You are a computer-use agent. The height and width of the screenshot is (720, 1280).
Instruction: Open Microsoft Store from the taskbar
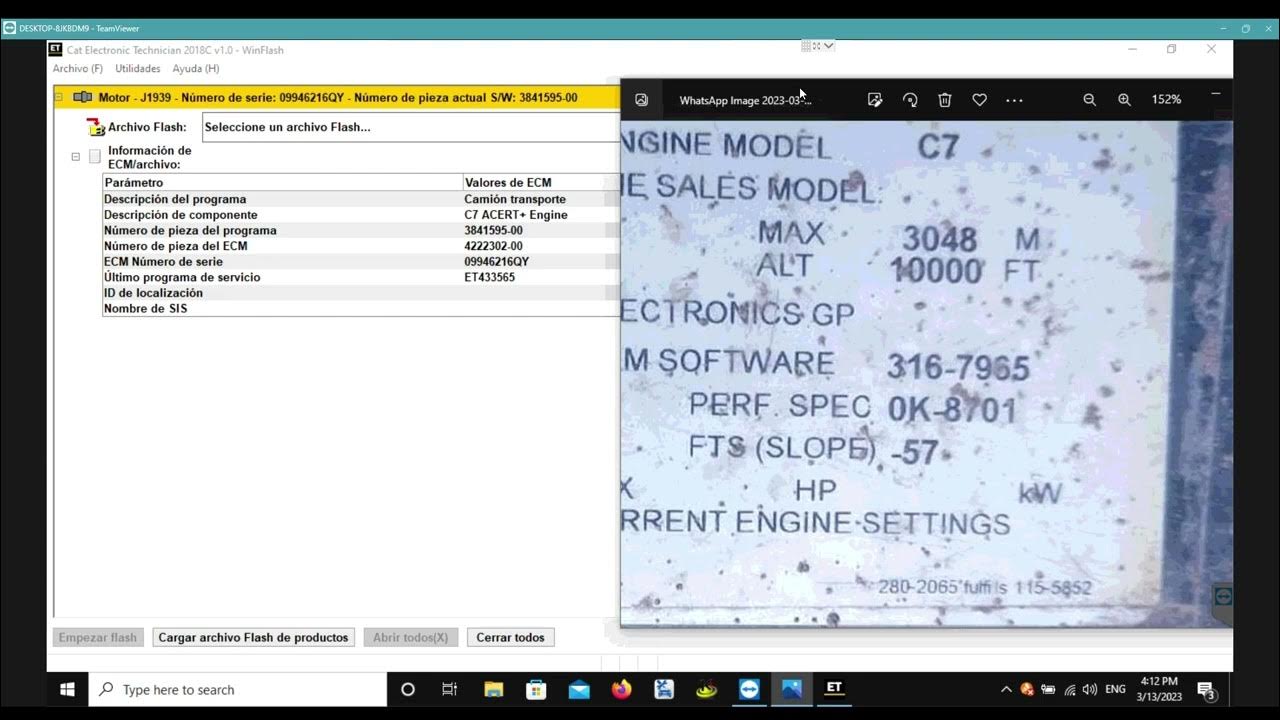click(536, 689)
